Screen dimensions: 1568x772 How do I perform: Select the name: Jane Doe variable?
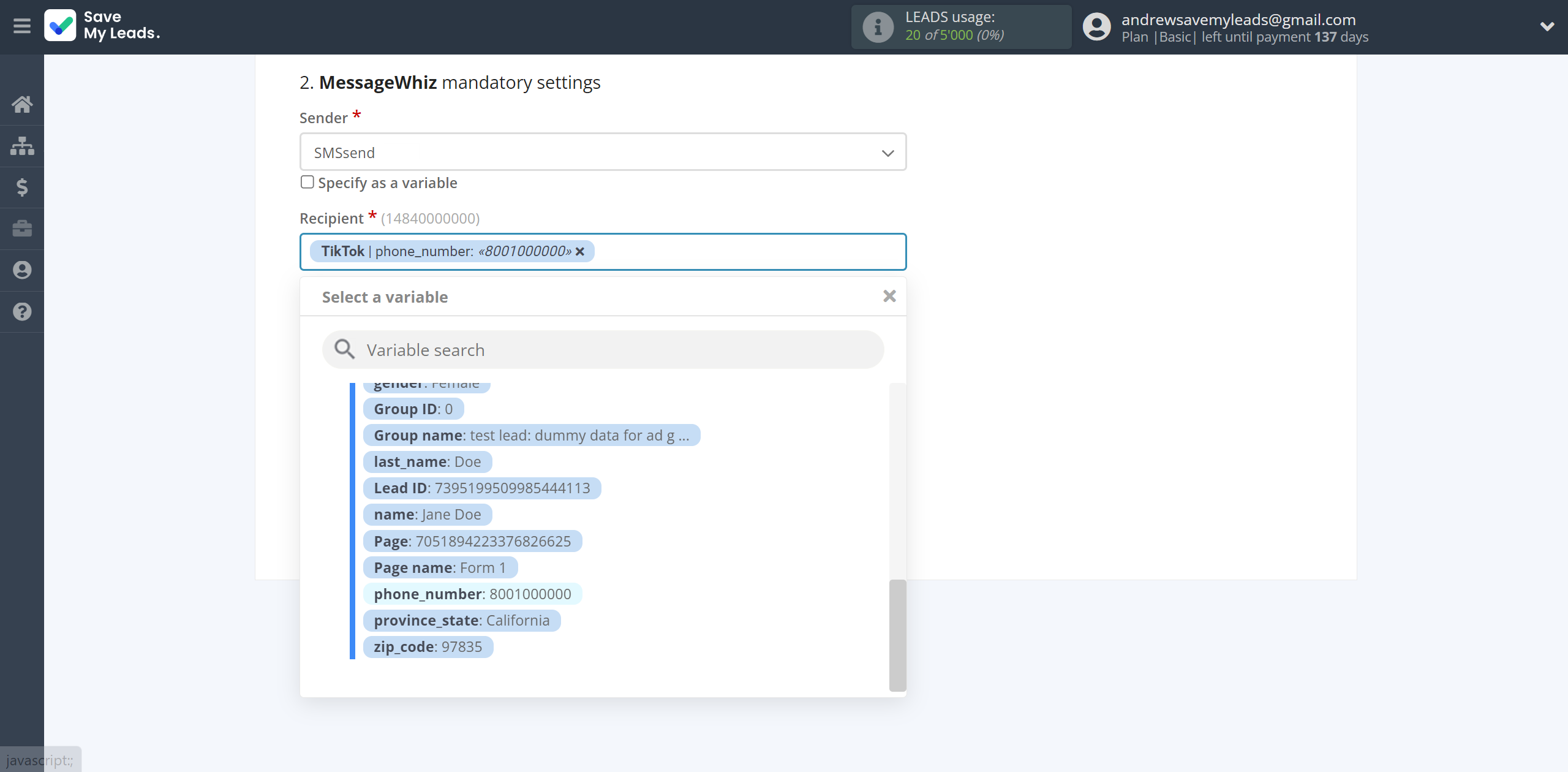pos(428,514)
